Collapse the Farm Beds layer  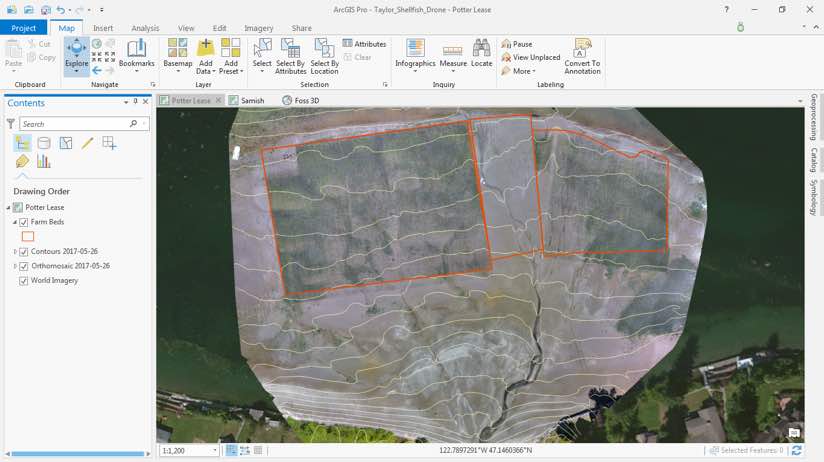tap(15, 222)
